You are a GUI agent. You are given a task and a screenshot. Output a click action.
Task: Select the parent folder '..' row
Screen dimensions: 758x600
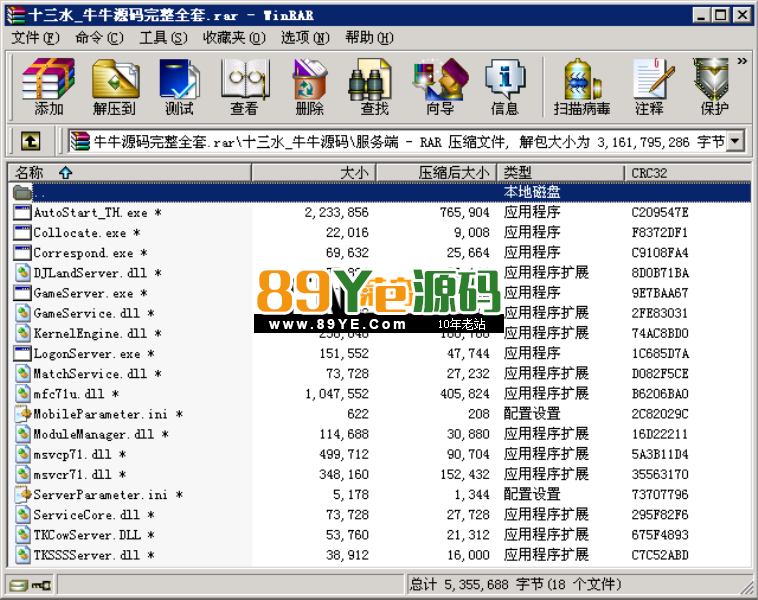tap(379, 192)
